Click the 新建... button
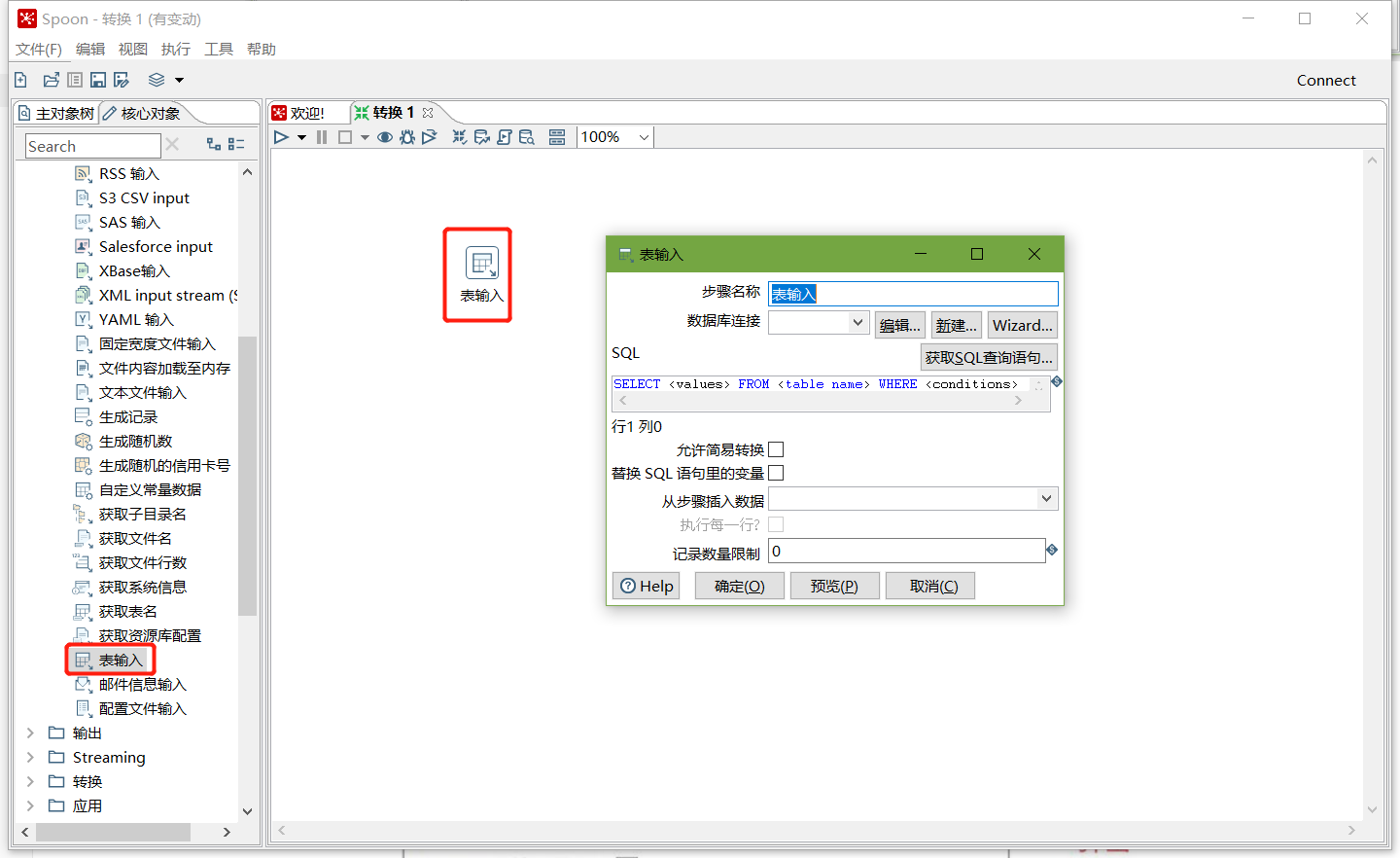The width and height of the screenshot is (1400, 858). tap(957, 326)
